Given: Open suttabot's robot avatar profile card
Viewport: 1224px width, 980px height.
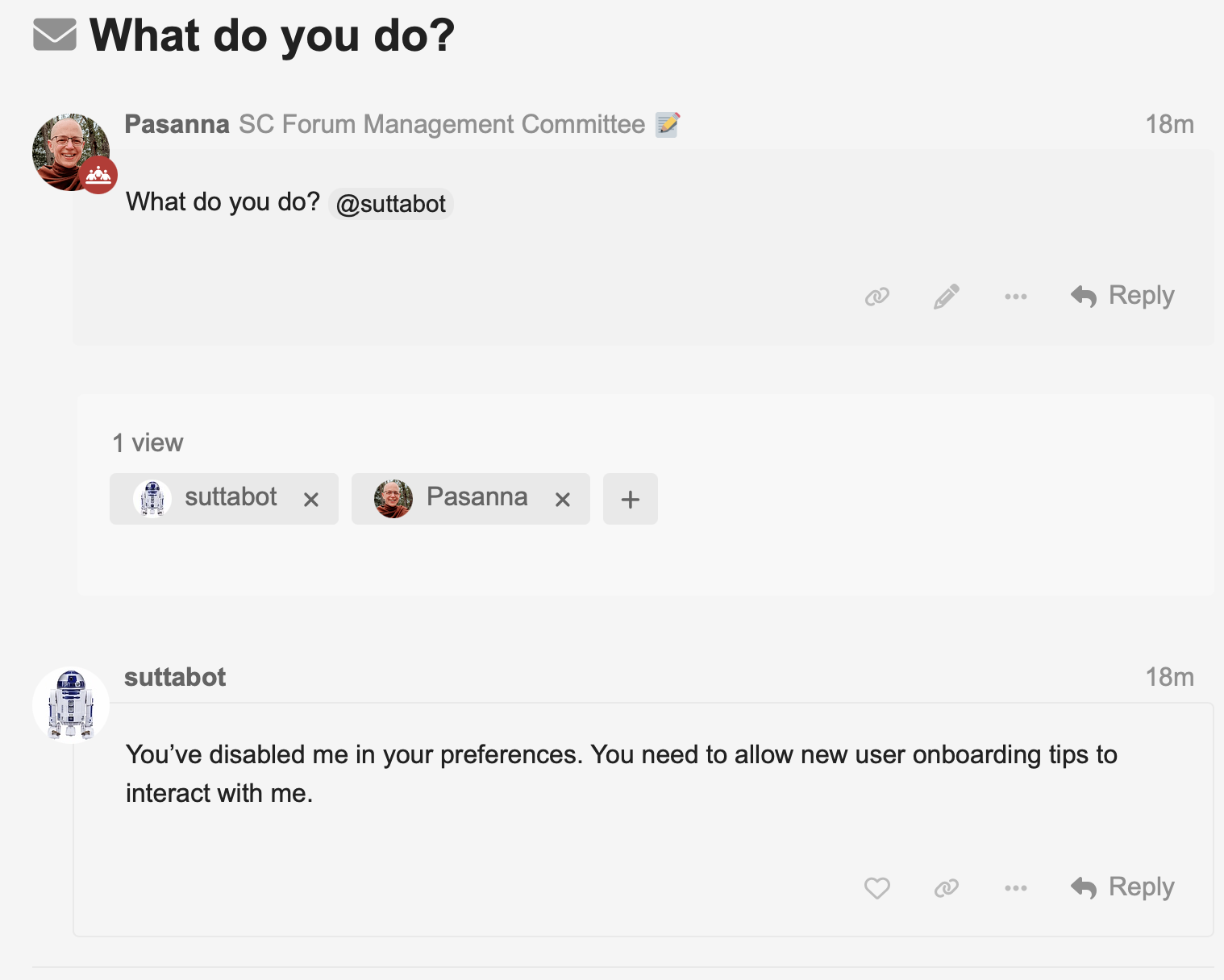Looking at the screenshot, I should click(71, 705).
